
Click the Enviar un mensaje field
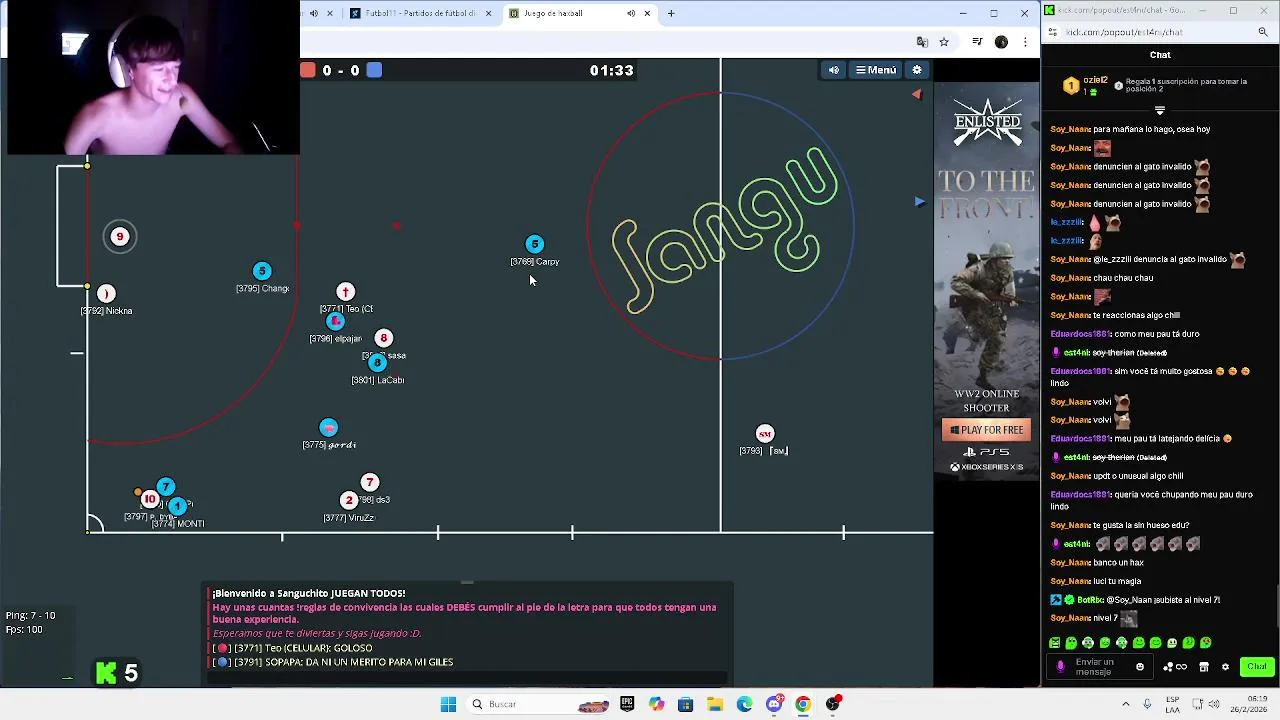pos(1100,667)
